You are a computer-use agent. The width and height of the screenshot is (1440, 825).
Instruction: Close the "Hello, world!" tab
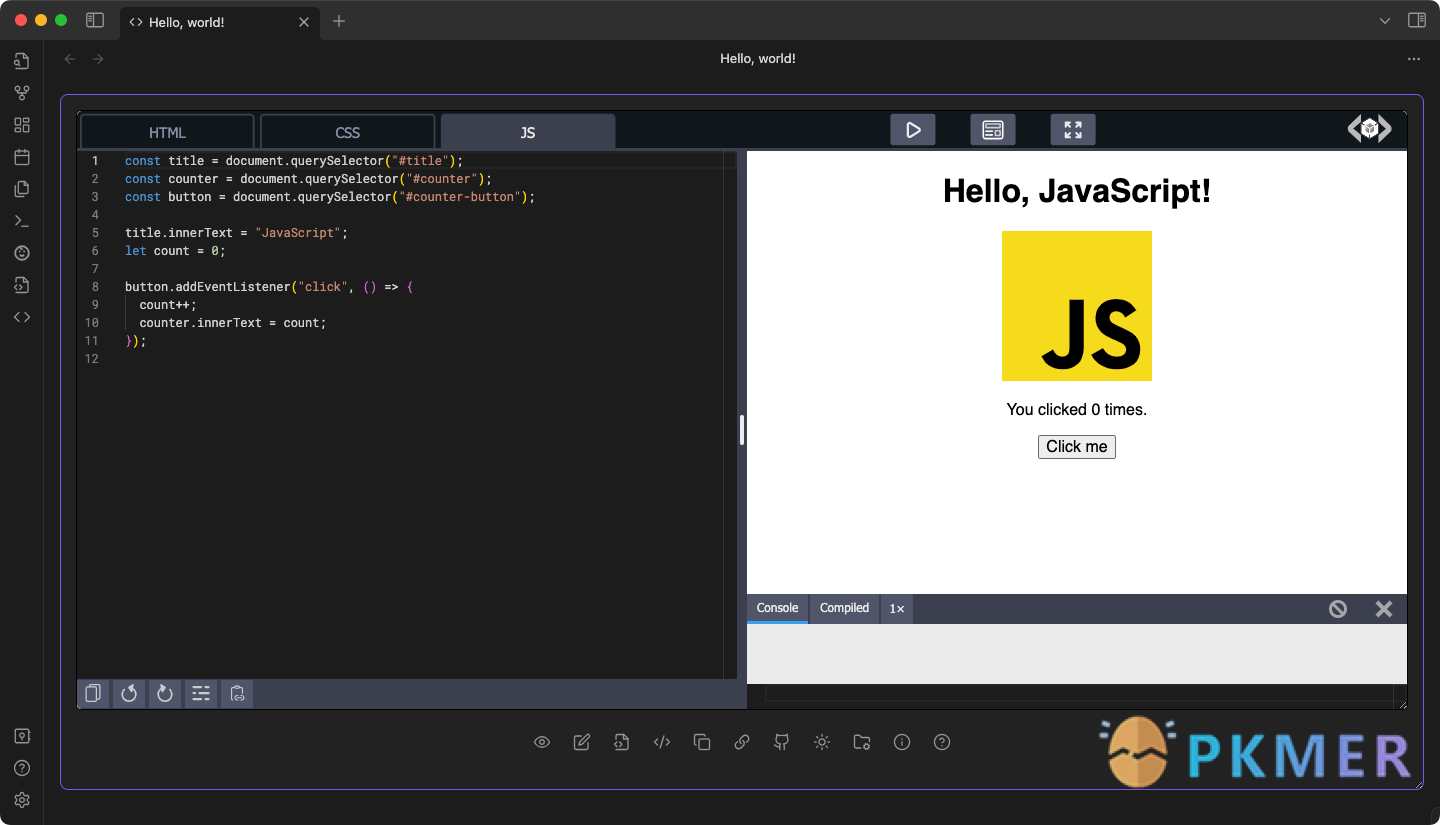coord(304,22)
